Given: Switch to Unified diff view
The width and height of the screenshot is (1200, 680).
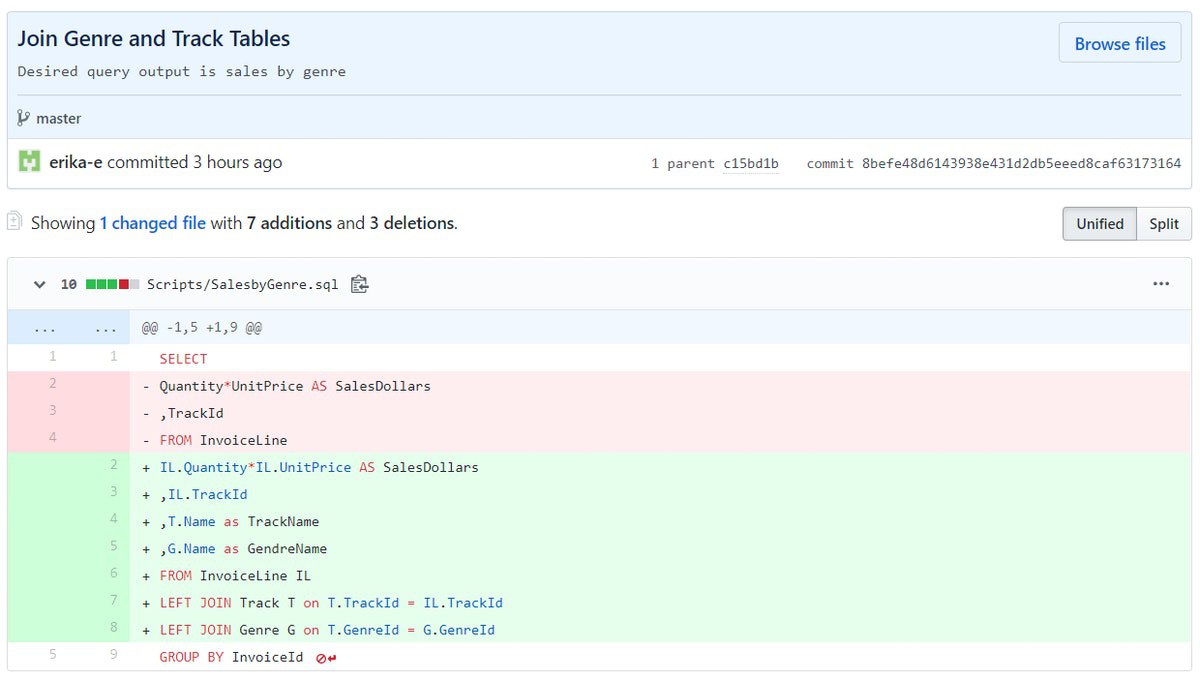Looking at the screenshot, I should click(x=1099, y=224).
